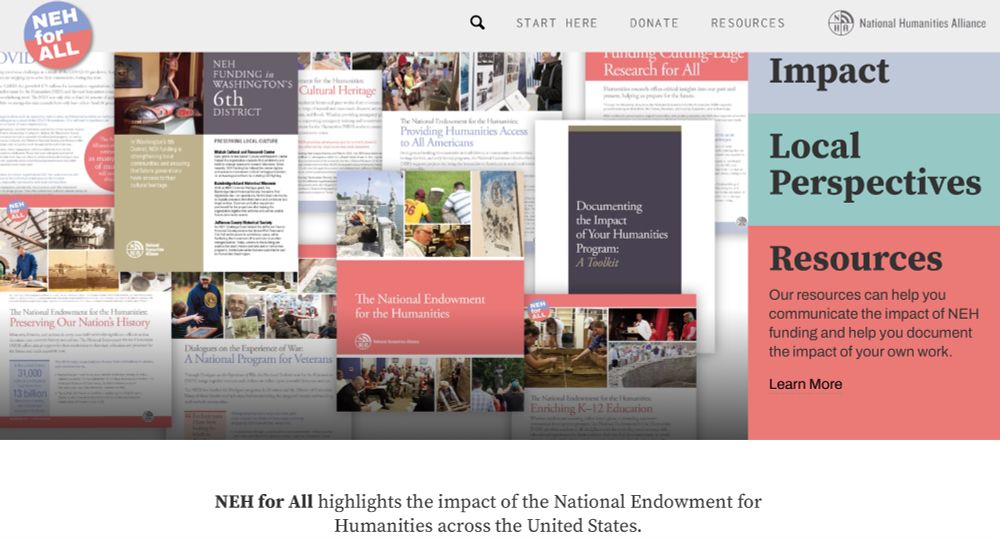The image size is (1000, 540).
Task: Click the NEH for All logo
Action: click(58, 34)
